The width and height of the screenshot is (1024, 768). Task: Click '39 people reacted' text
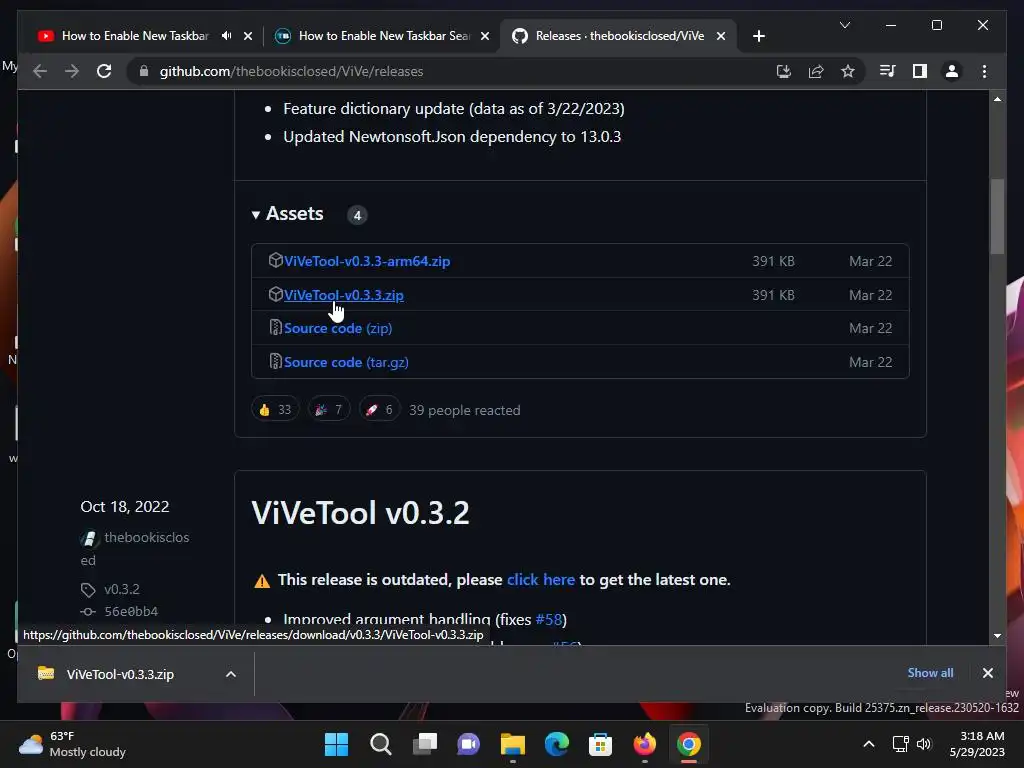pyautogui.click(x=464, y=410)
